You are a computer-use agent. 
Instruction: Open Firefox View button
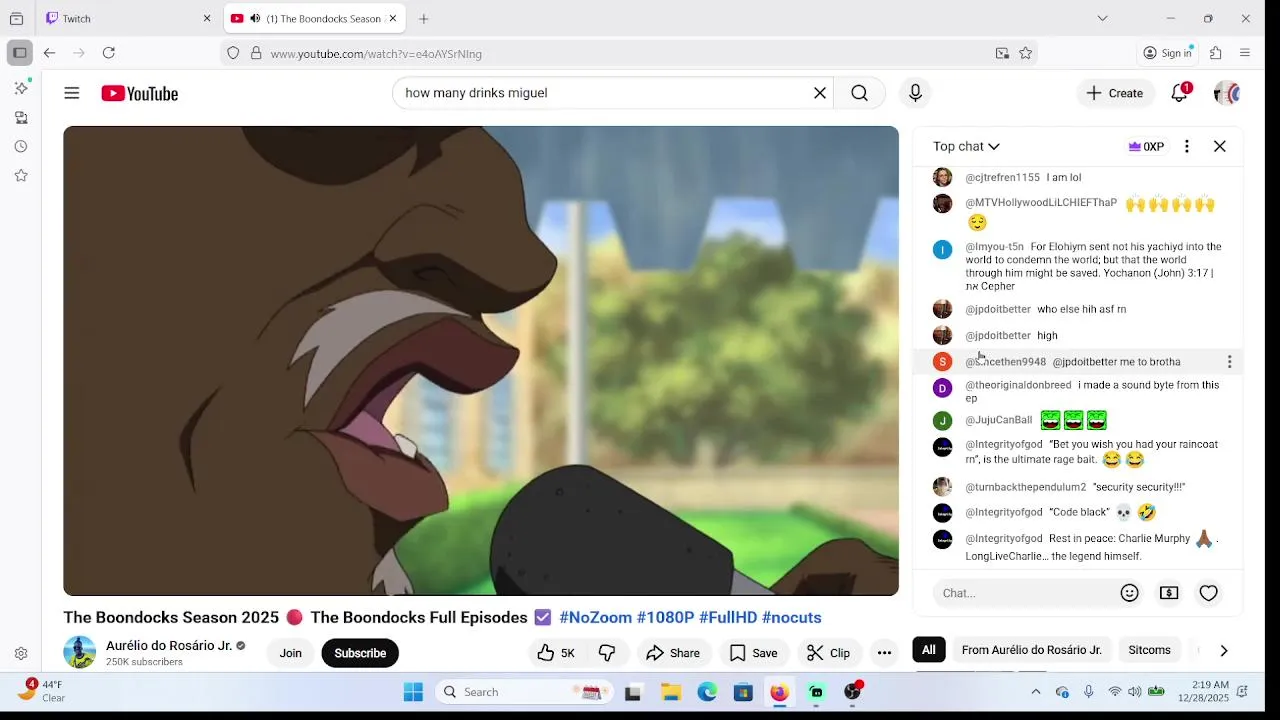click(16, 18)
